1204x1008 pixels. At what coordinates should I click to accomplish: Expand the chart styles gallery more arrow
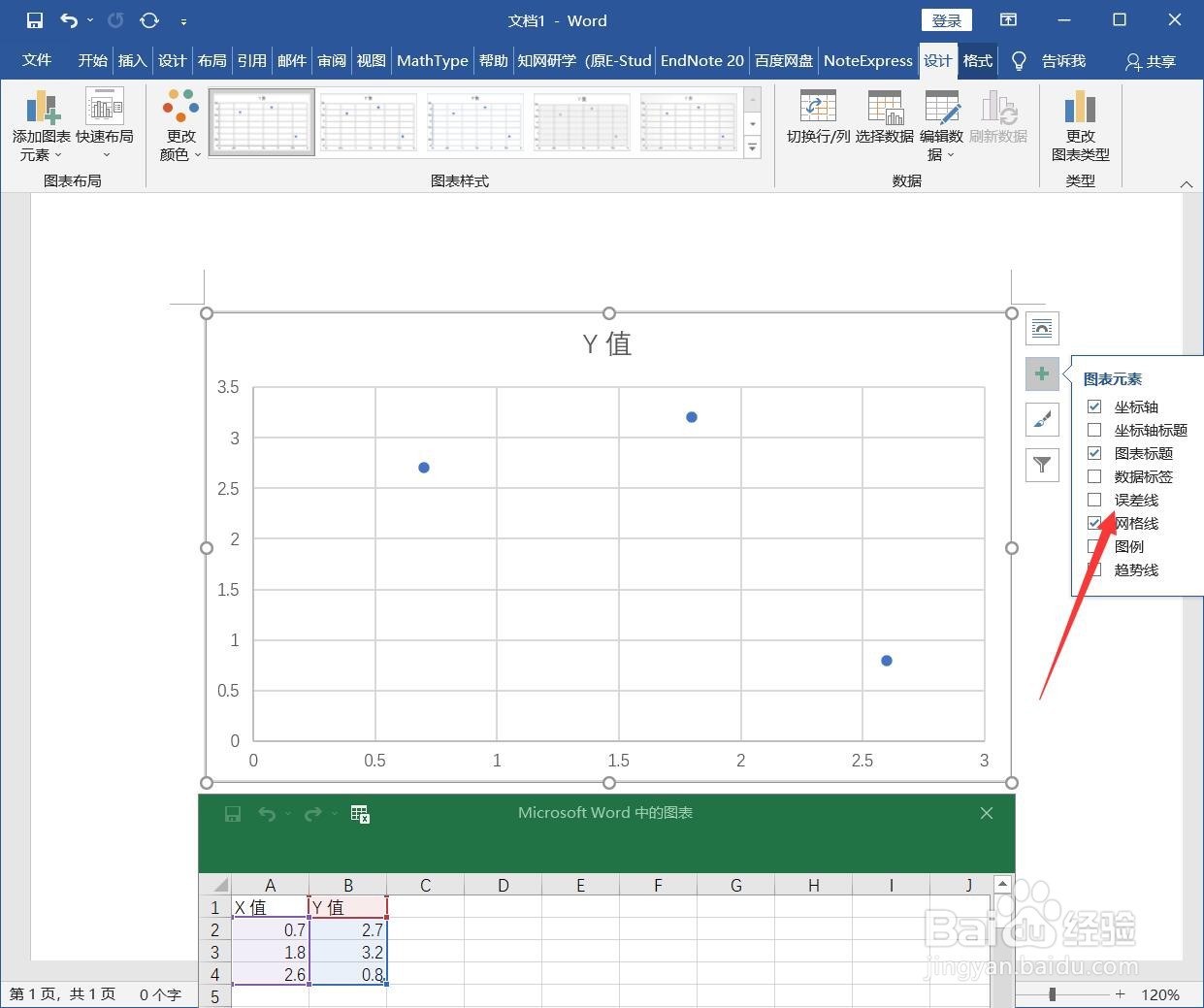(x=752, y=147)
